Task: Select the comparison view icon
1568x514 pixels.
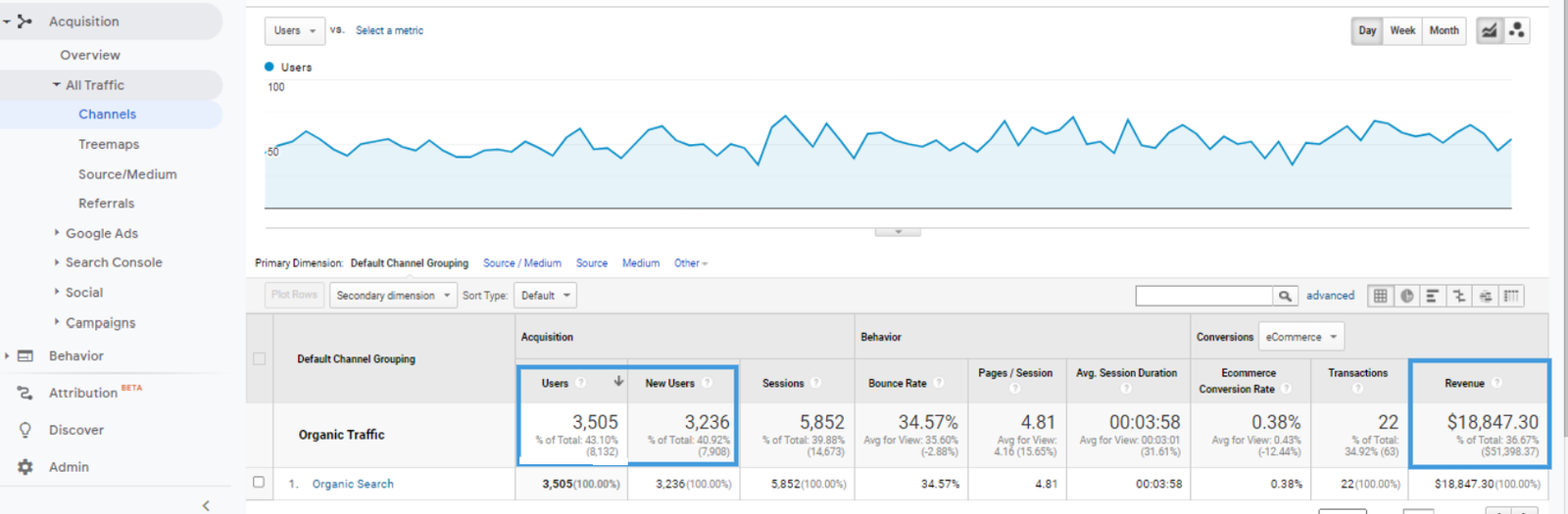Action: (1458, 296)
